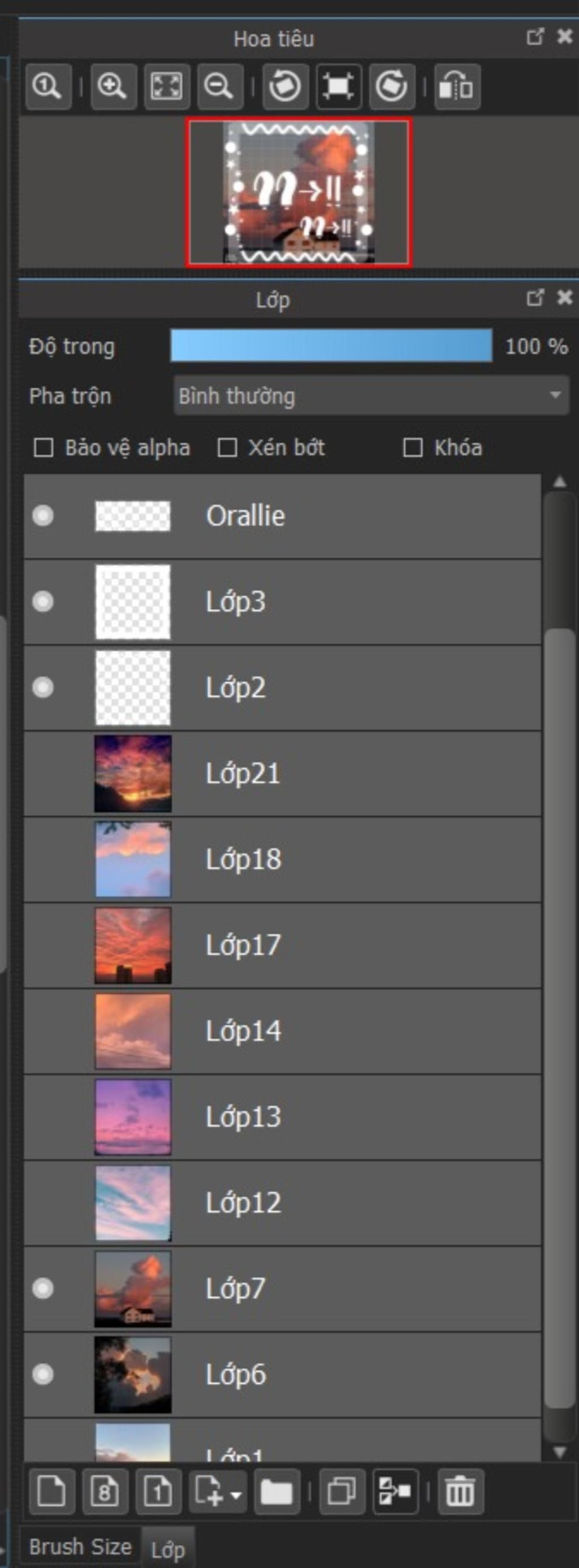This screenshot has width=579, height=1568.
Task: Select the Lớp17 layer thumbnail
Action: pyautogui.click(x=133, y=945)
